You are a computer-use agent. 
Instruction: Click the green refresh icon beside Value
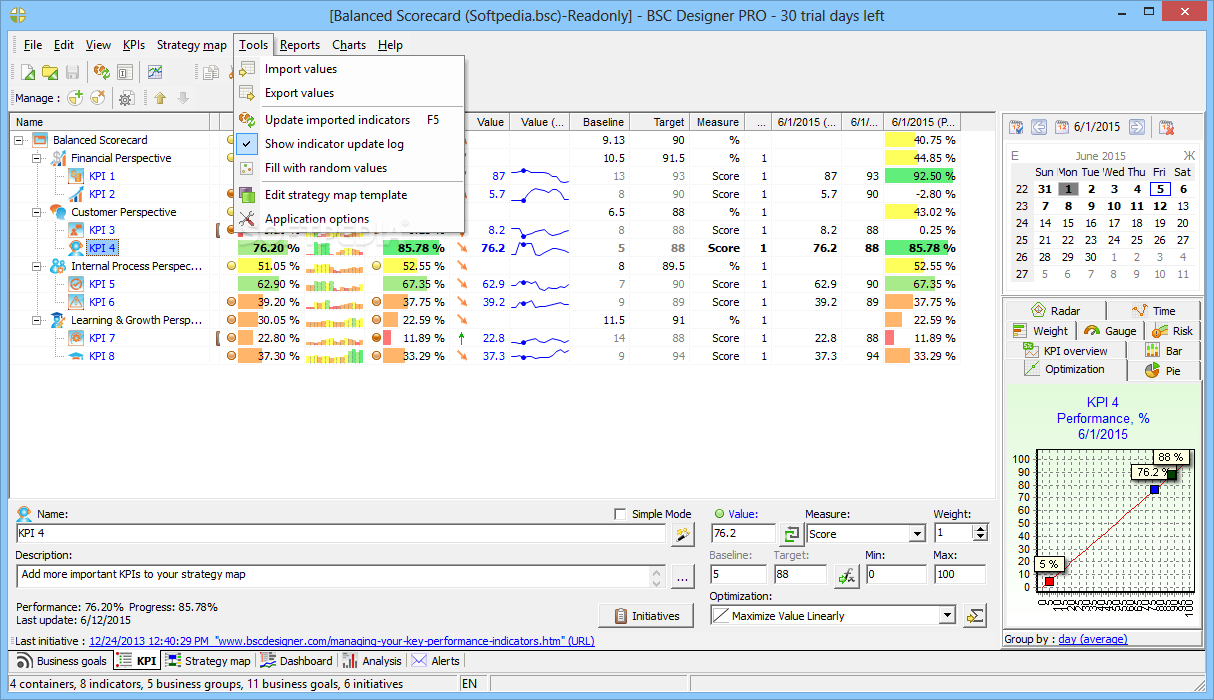(x=791, y=534)
